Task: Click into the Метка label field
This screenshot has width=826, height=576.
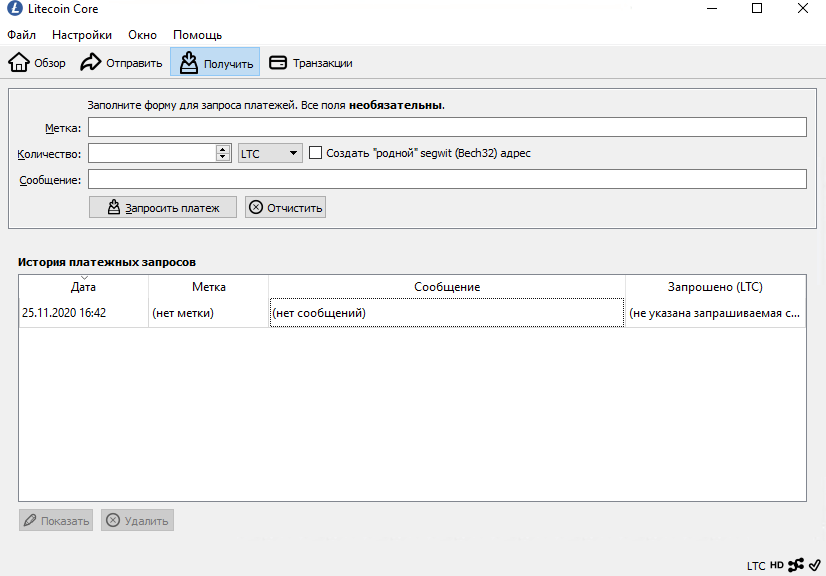Action: point(446,127)
